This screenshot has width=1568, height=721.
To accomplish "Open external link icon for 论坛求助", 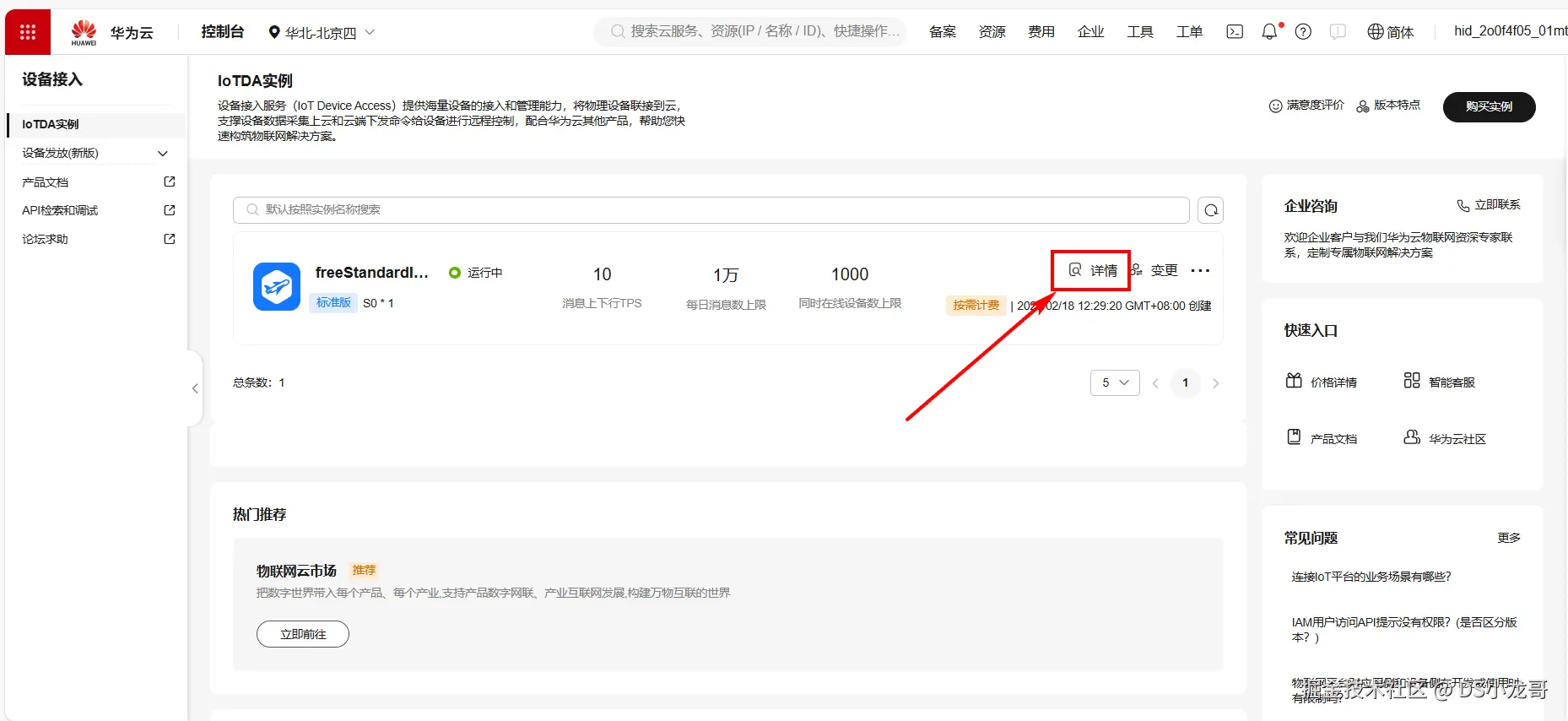I will tap(170, 239).
